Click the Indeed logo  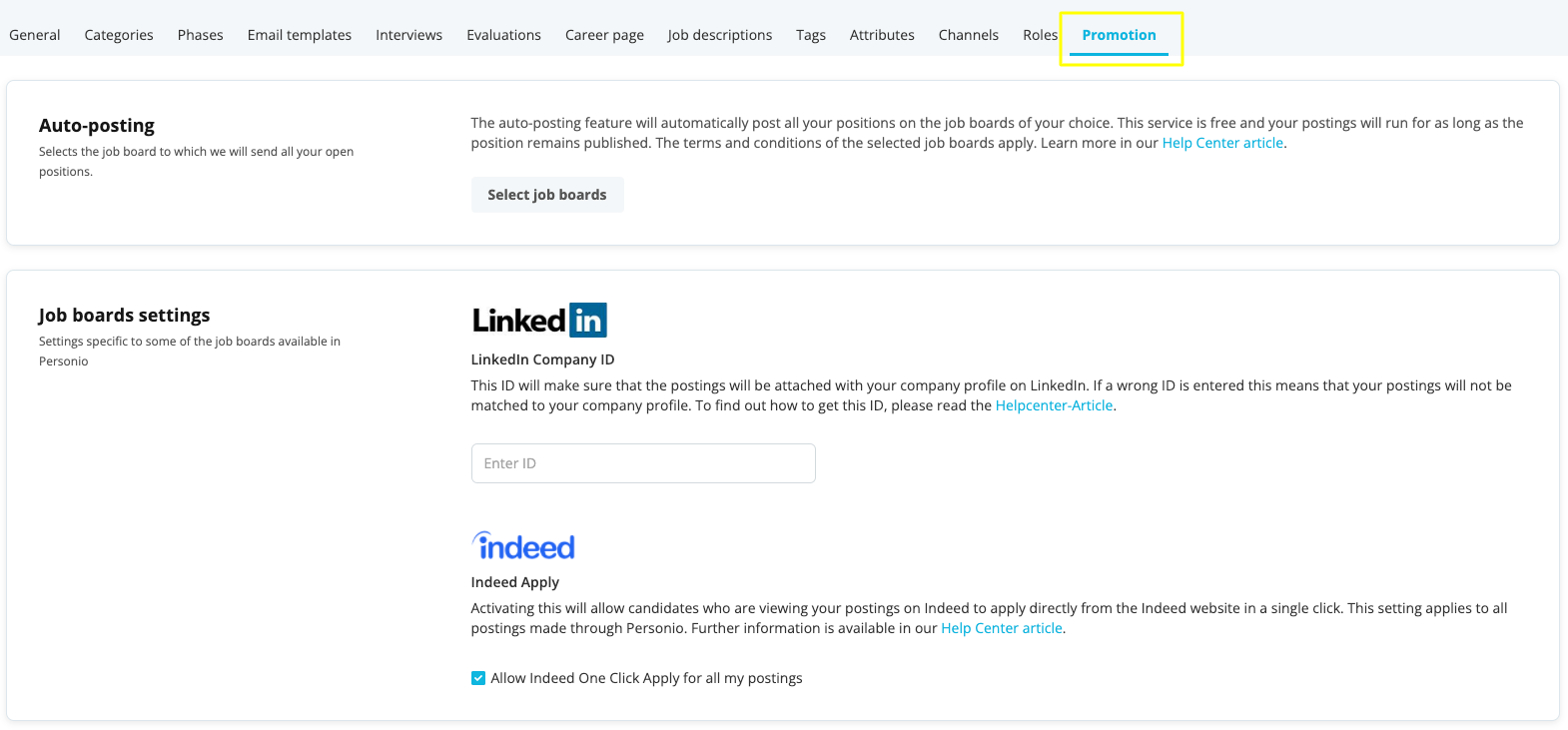pyautogui.click(x=523, y=546)
